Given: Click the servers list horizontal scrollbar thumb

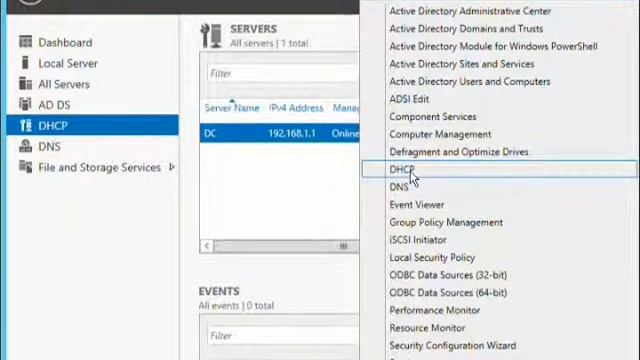Looking at the screenshot, I should 286,246.
